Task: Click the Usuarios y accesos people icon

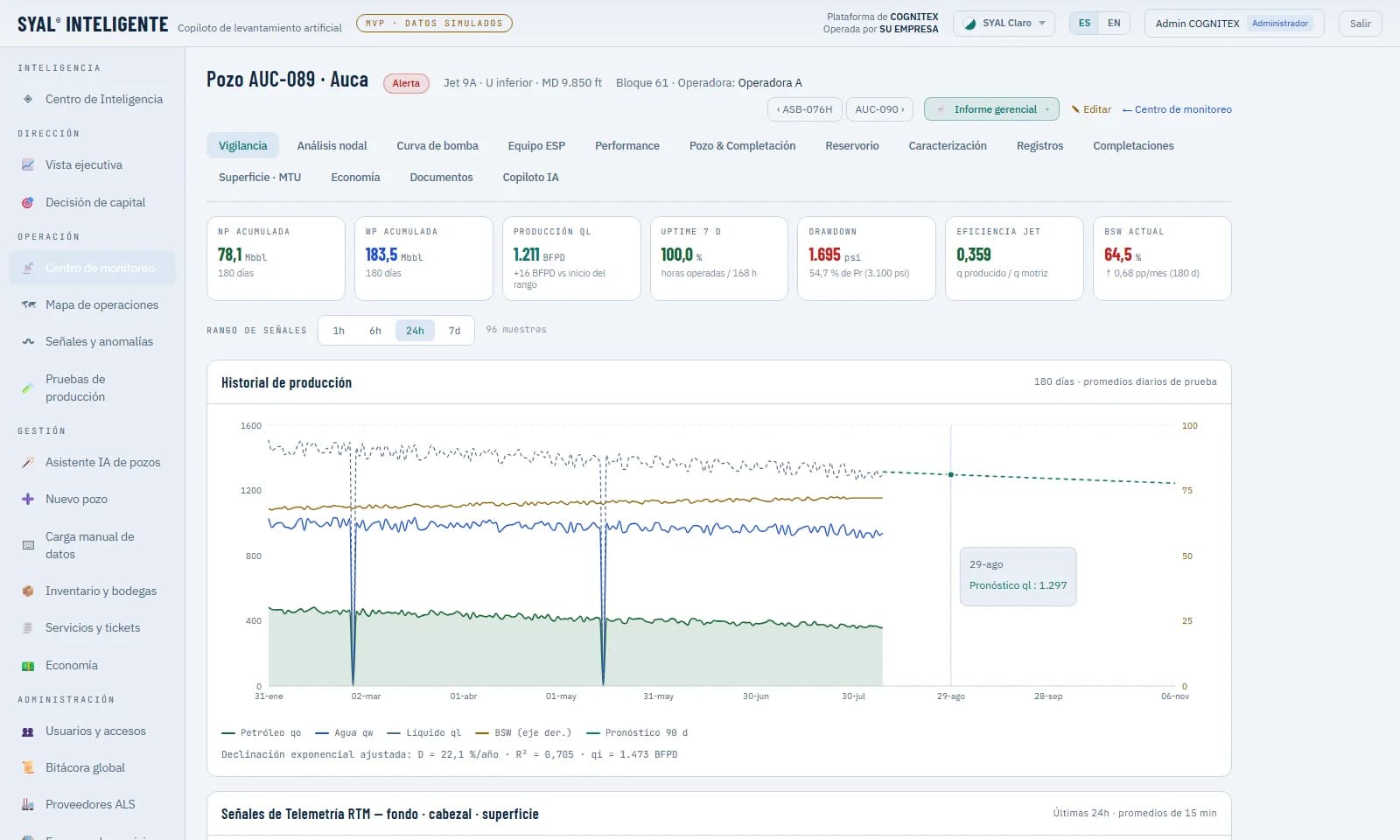Action: coord(28,731)
